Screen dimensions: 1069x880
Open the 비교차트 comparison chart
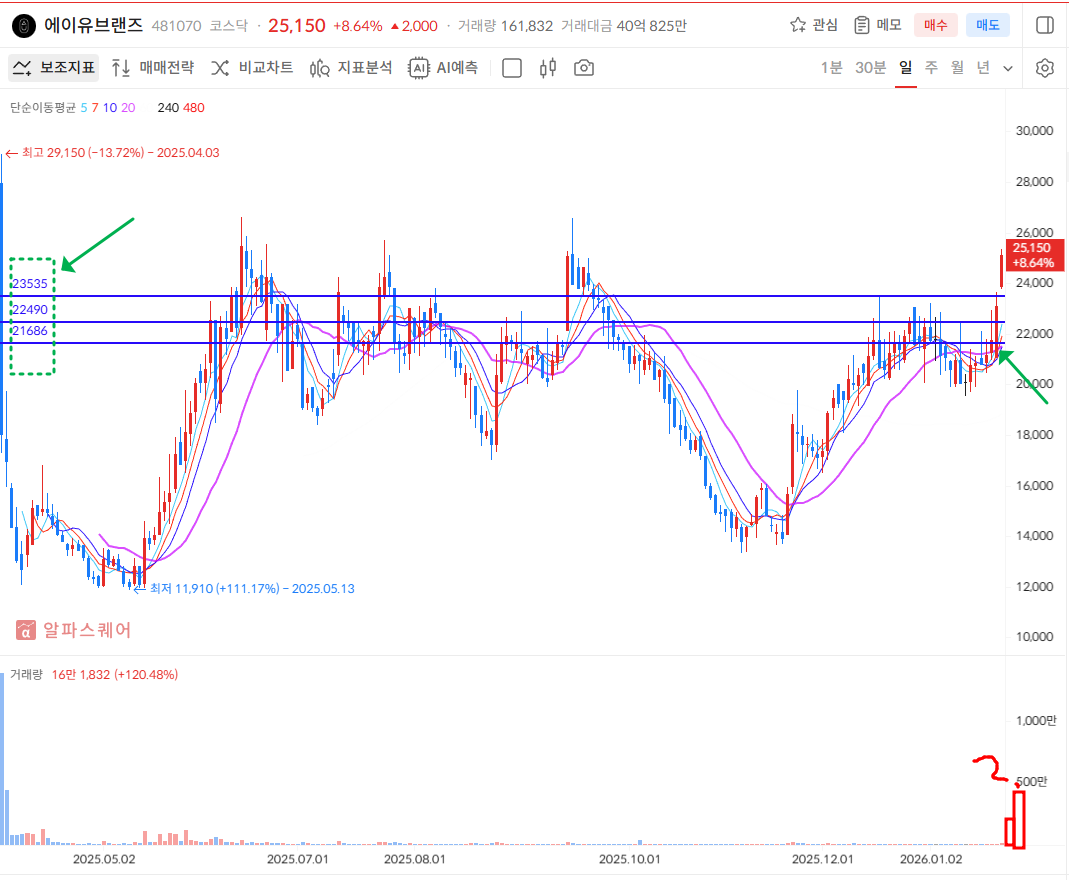click(252, 68)
